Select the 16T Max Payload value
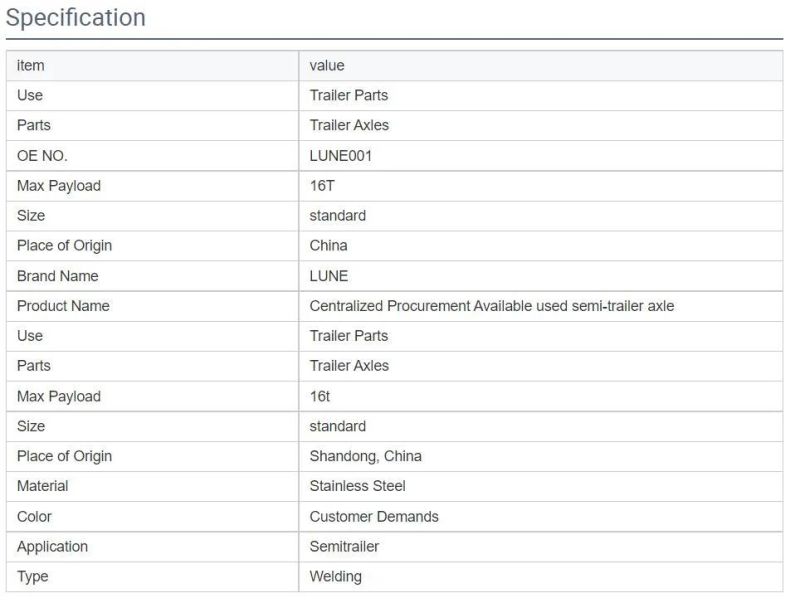 click(322, 186)
